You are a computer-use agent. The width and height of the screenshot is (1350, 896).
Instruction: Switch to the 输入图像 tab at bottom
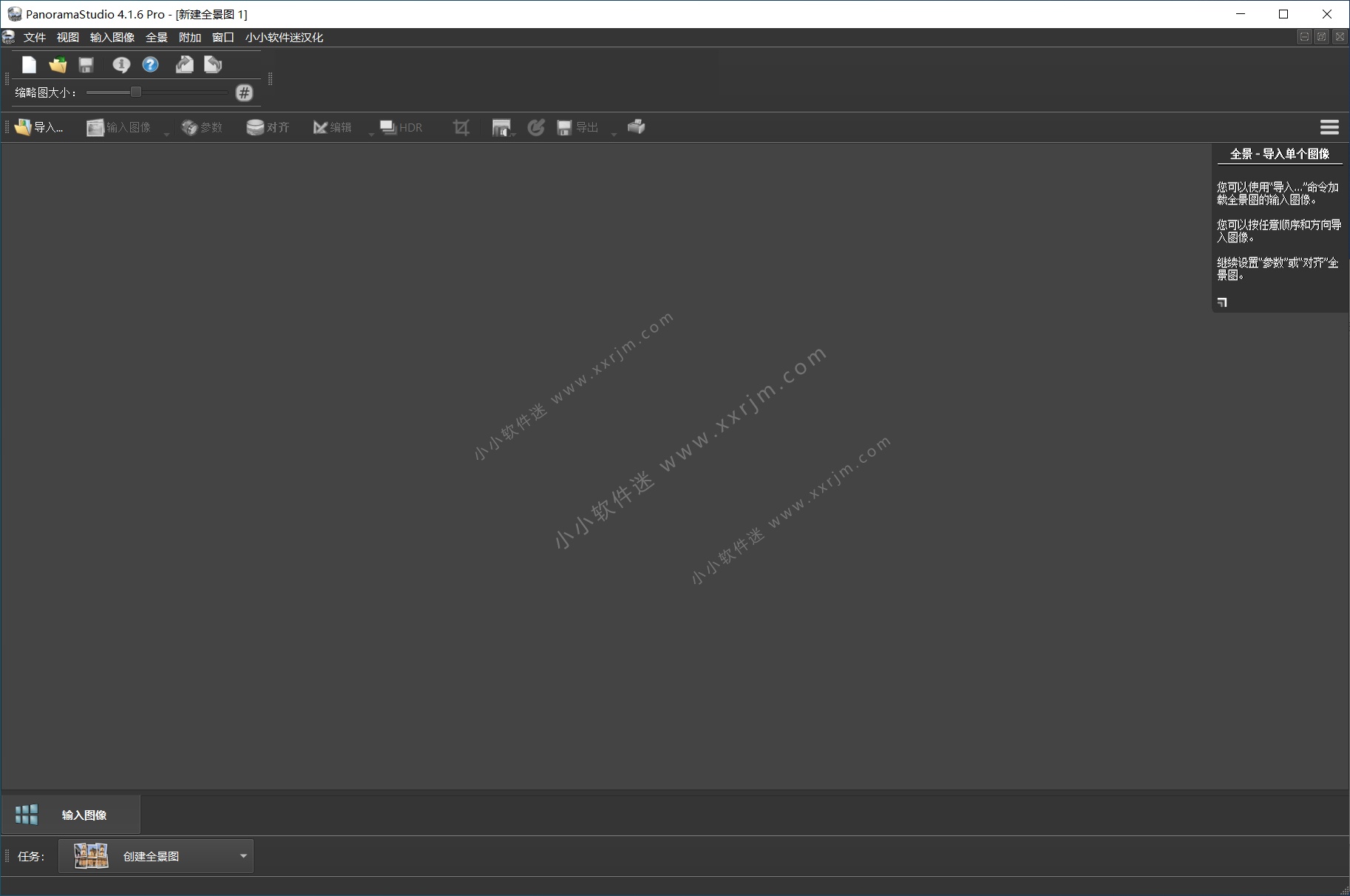tap(84, 815)
